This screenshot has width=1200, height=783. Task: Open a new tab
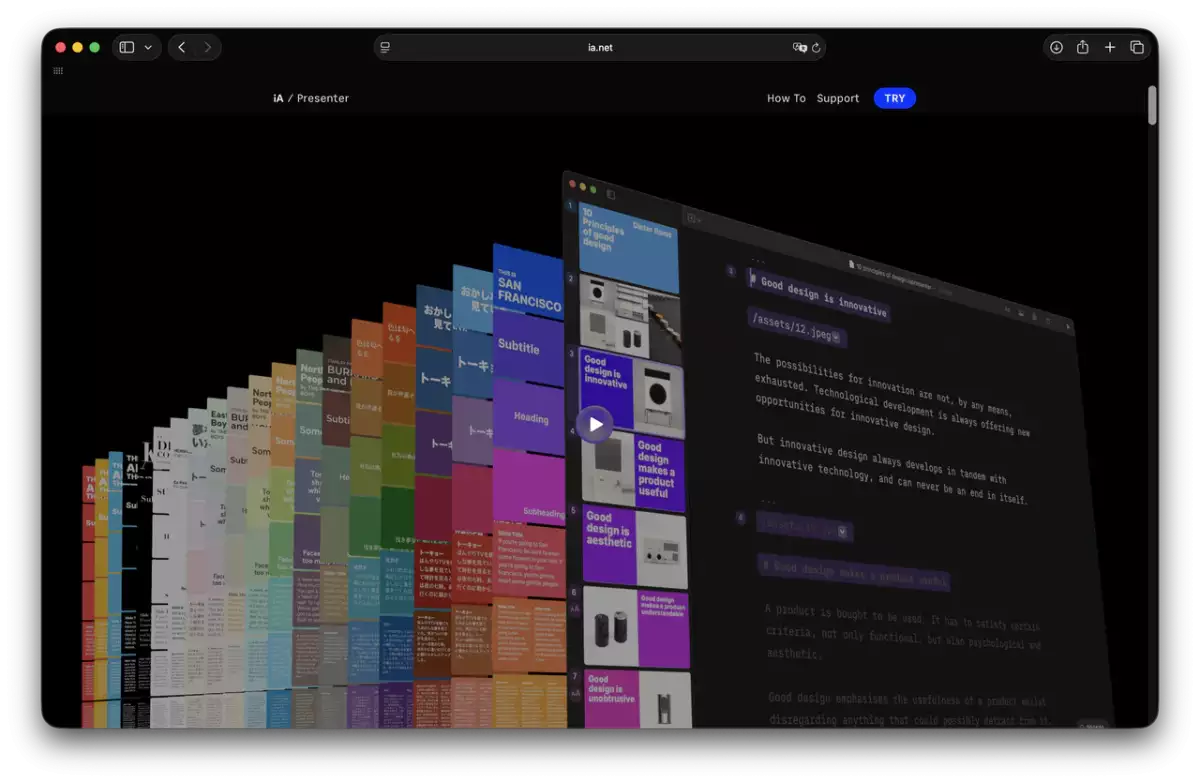click(1110, 47)
